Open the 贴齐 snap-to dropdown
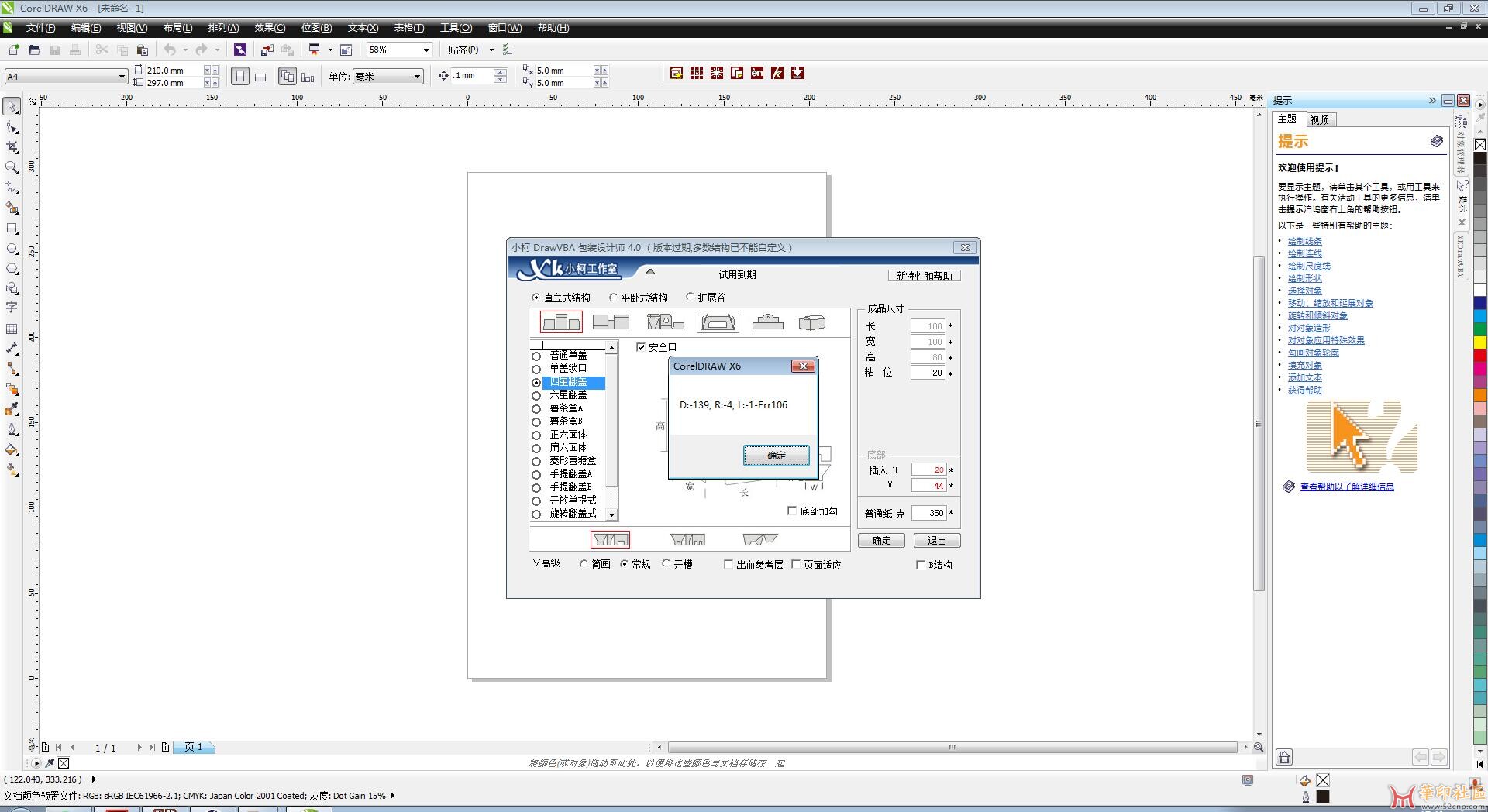The image size is (1488, 812). tap(491, 50)
